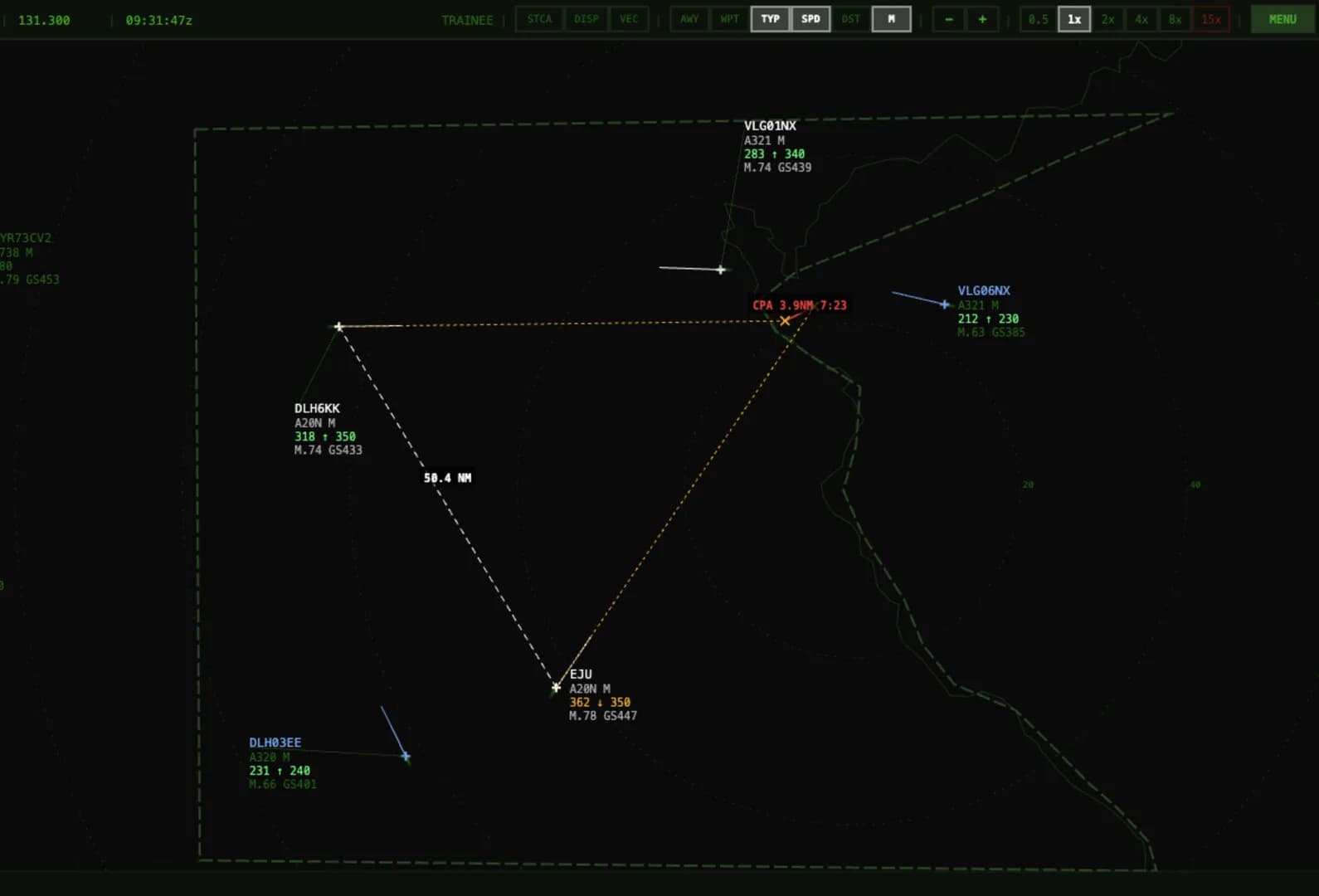The width and height of the screenshot is (1319, 896).
Task: Disable the SPD speed labels
Action: coord(810,19)
